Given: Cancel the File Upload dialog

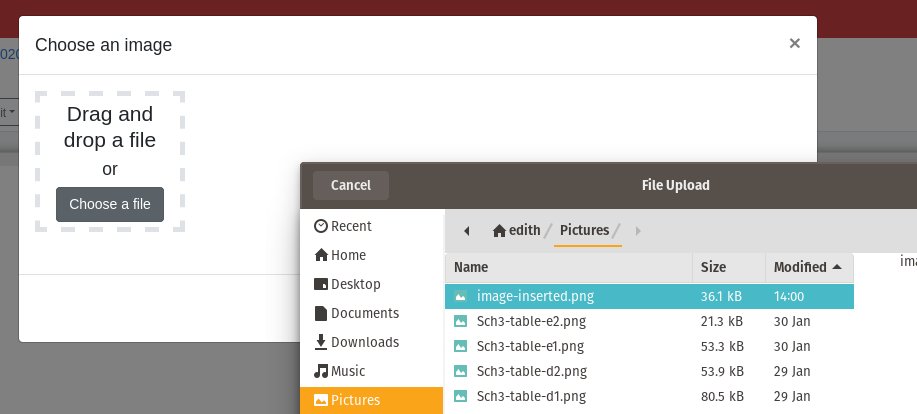Looking at the screenshot, I should 350,185.
